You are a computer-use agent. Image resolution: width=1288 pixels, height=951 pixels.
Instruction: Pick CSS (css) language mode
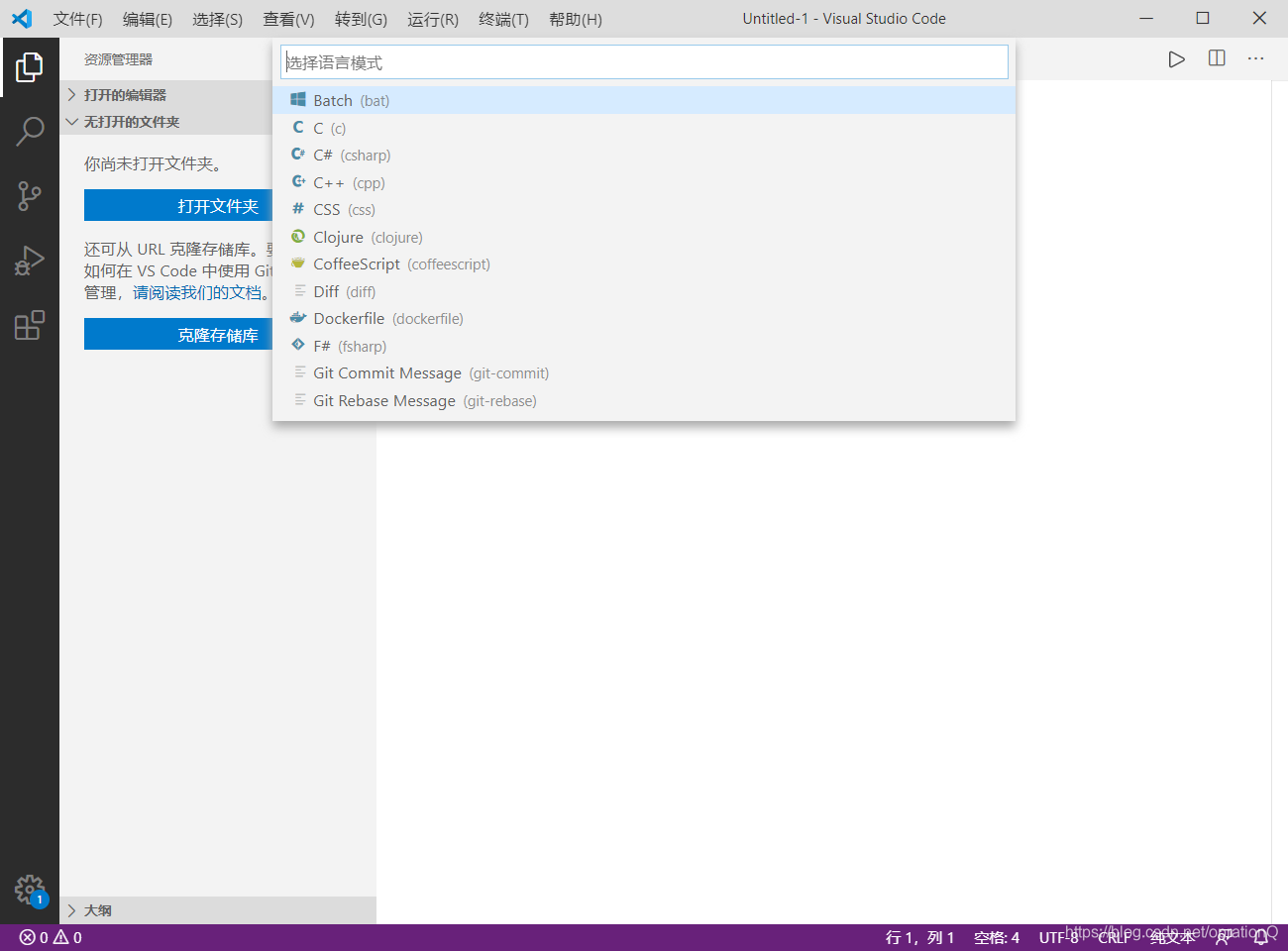pos(644,209)
